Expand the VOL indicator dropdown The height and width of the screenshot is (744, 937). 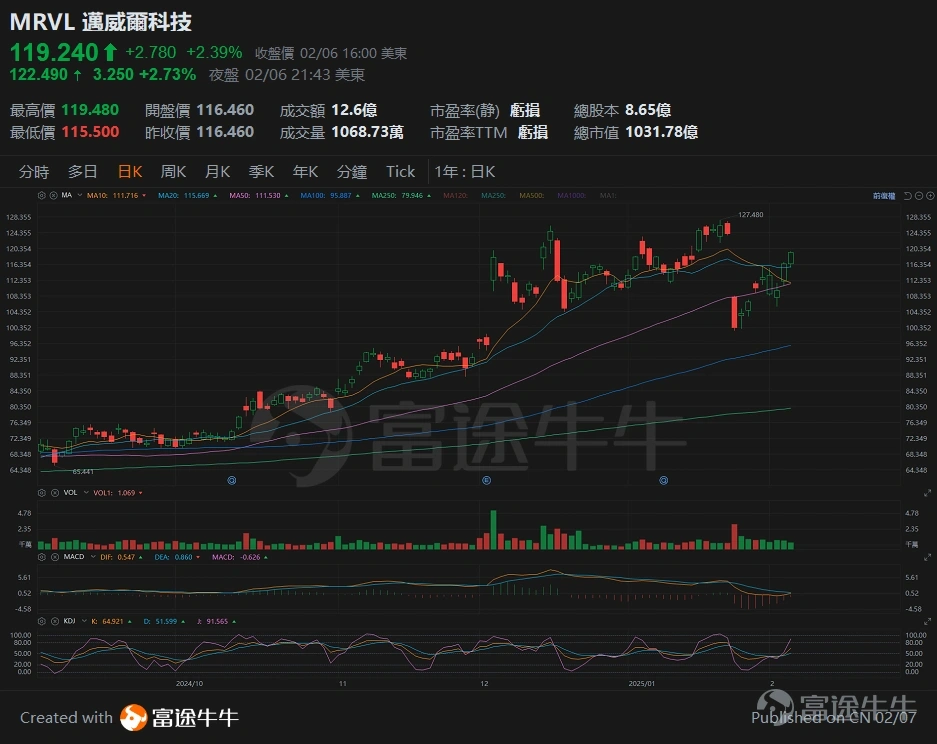point(86,493)
